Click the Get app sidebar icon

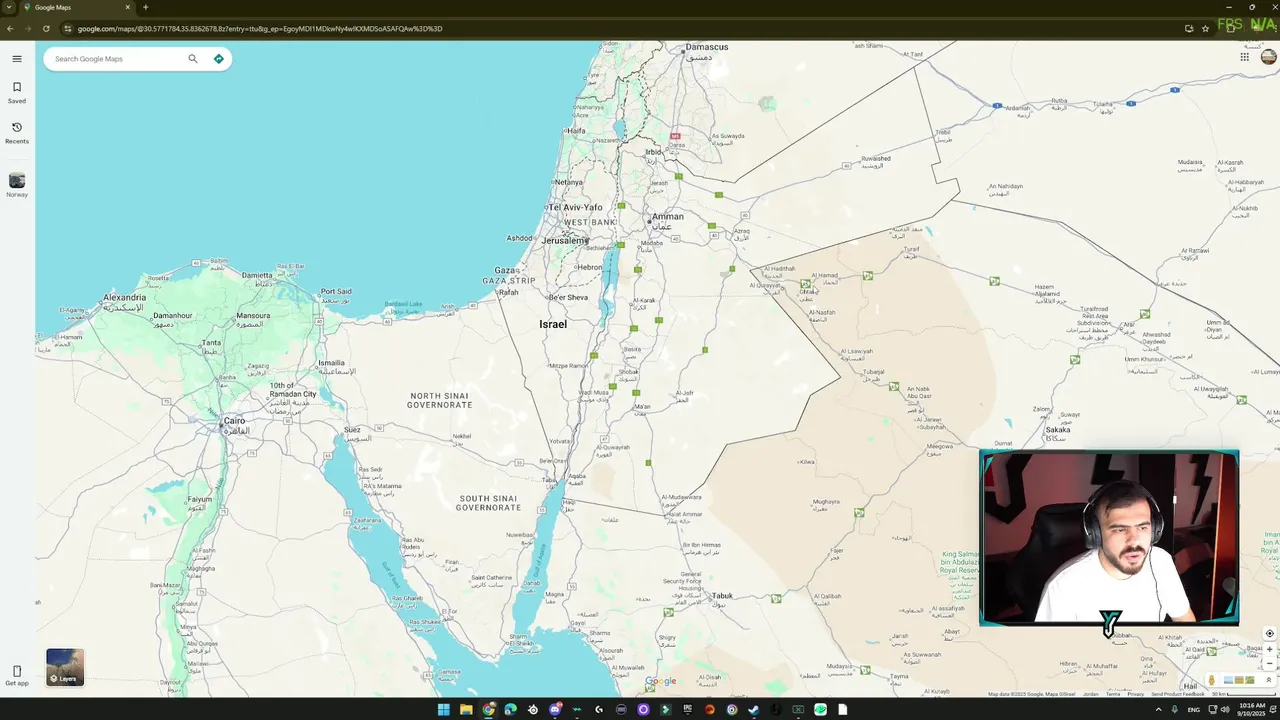17,676
